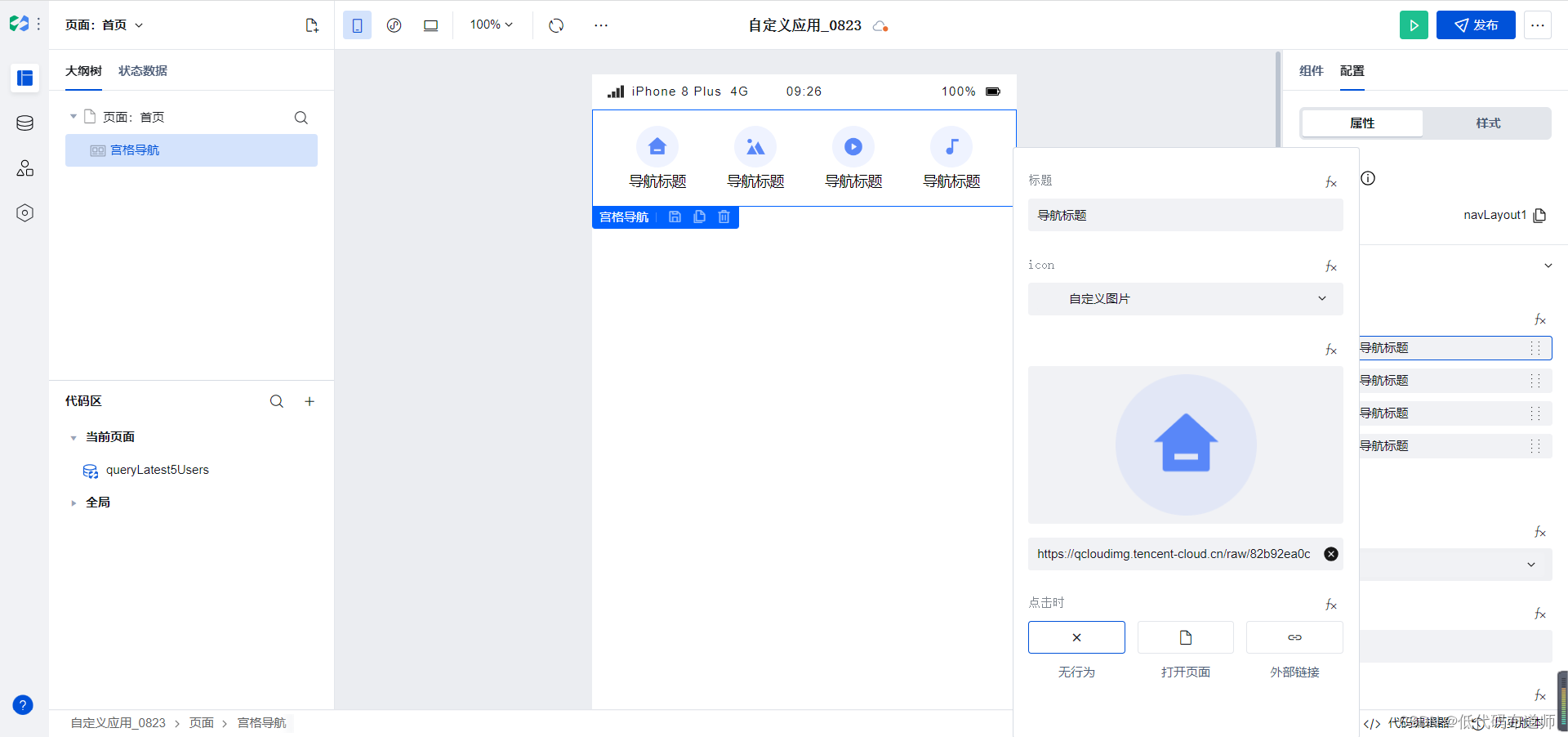Viewport: 1568px width, 737px height.
Task: Copy the 宫格导航 component
Action: (x=699, y=217)
